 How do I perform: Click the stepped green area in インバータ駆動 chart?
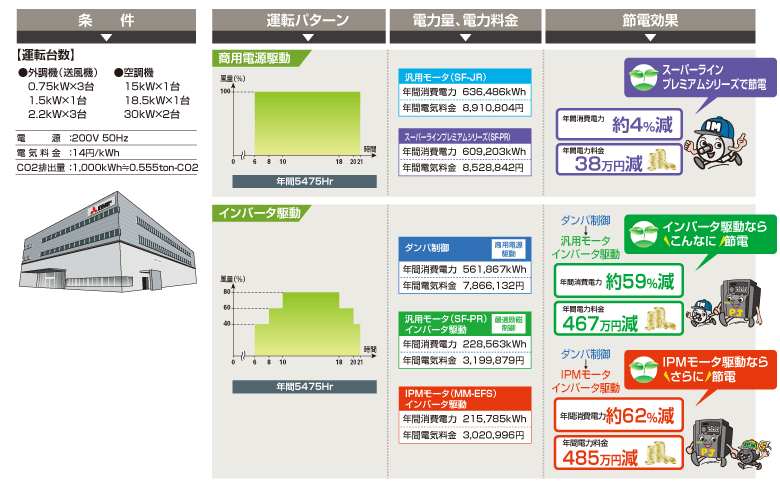point(307,328)
